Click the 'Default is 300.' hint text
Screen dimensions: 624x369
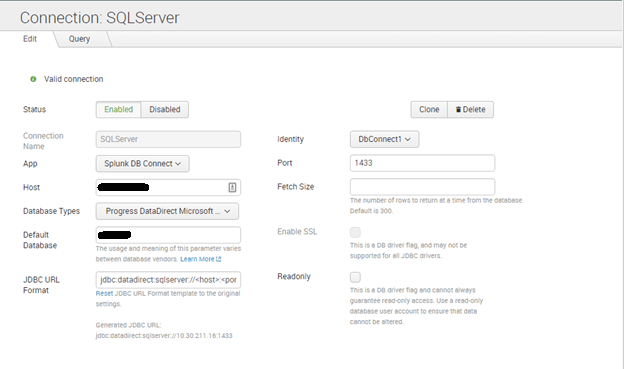371,211
